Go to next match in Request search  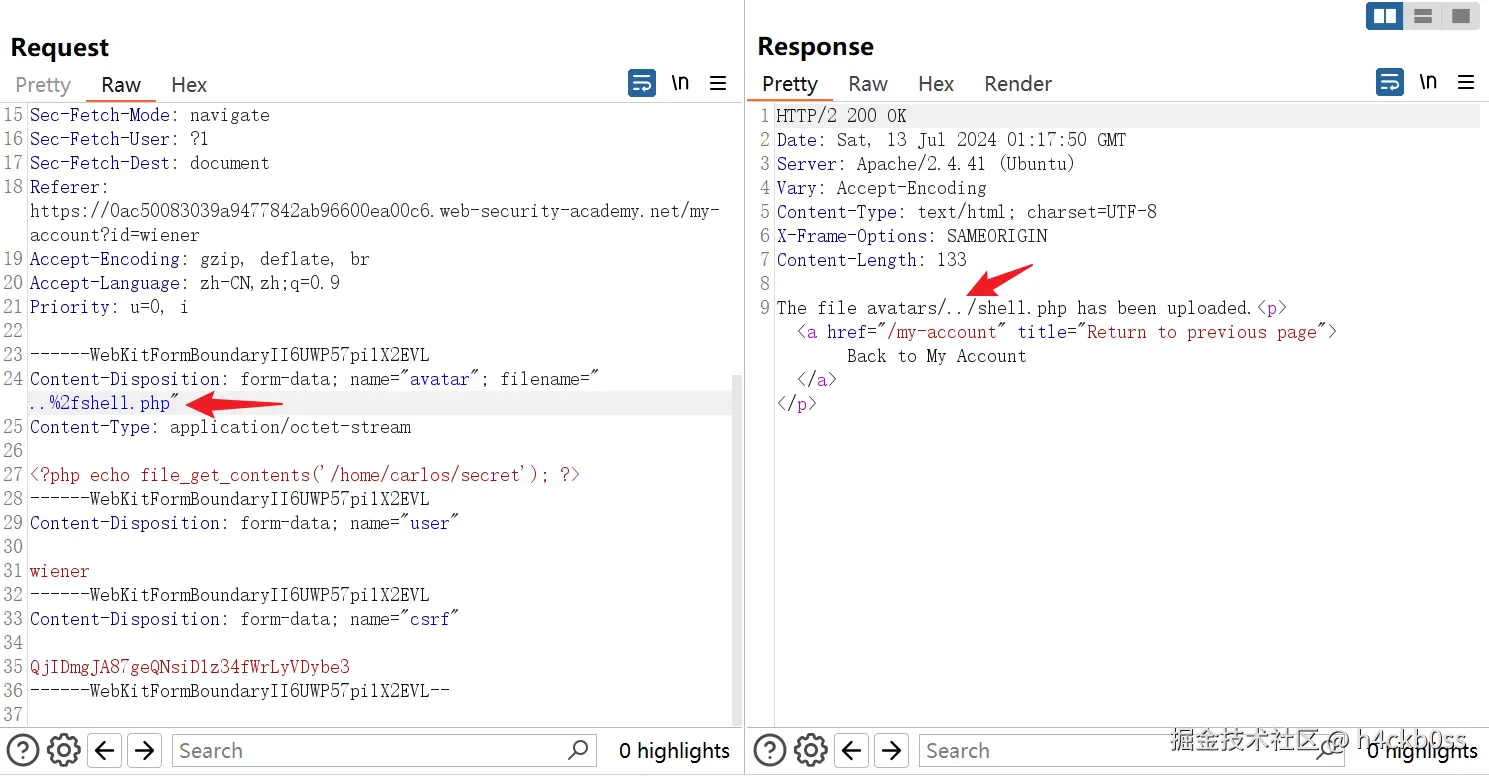[x=144, y=750]
